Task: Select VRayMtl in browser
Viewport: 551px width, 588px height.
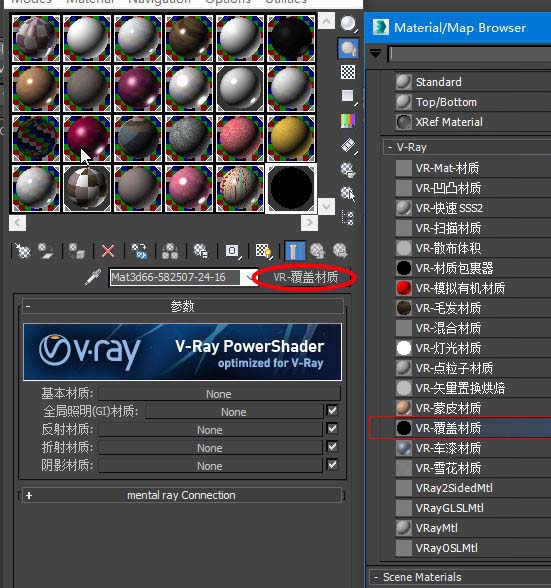Action: tap(473, 528)
